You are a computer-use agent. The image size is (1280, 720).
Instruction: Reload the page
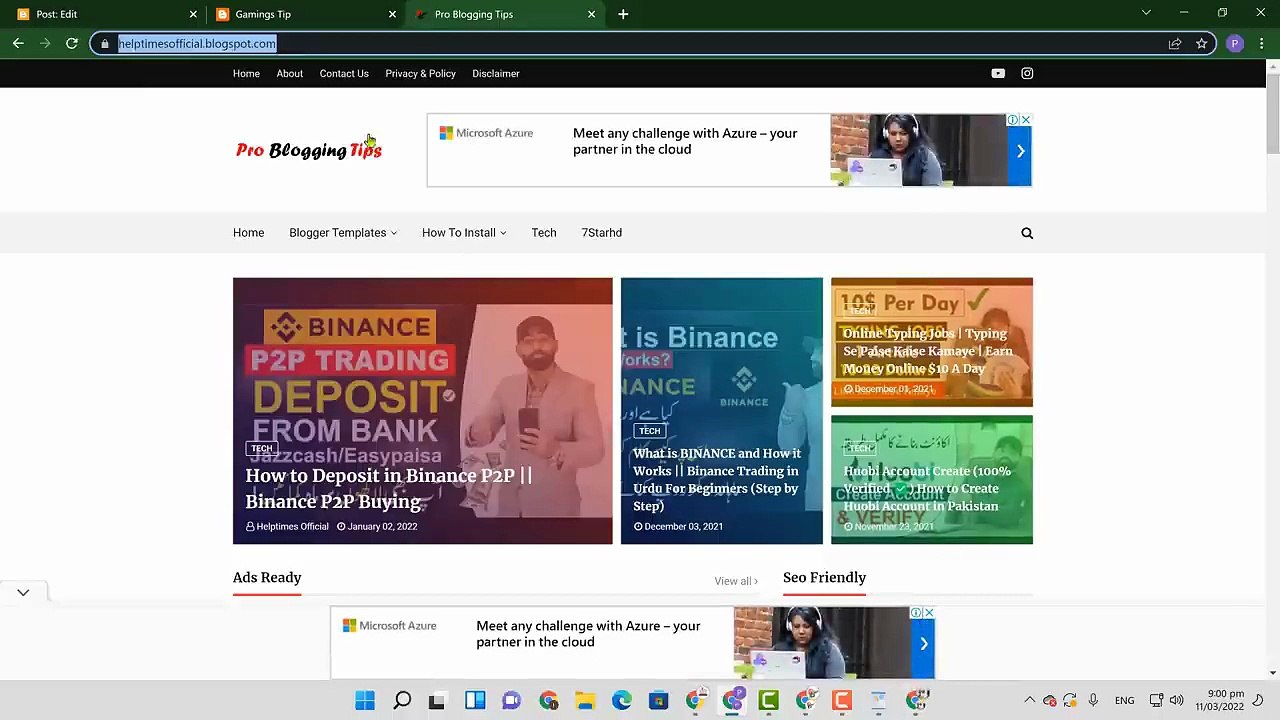coord(72,43)
